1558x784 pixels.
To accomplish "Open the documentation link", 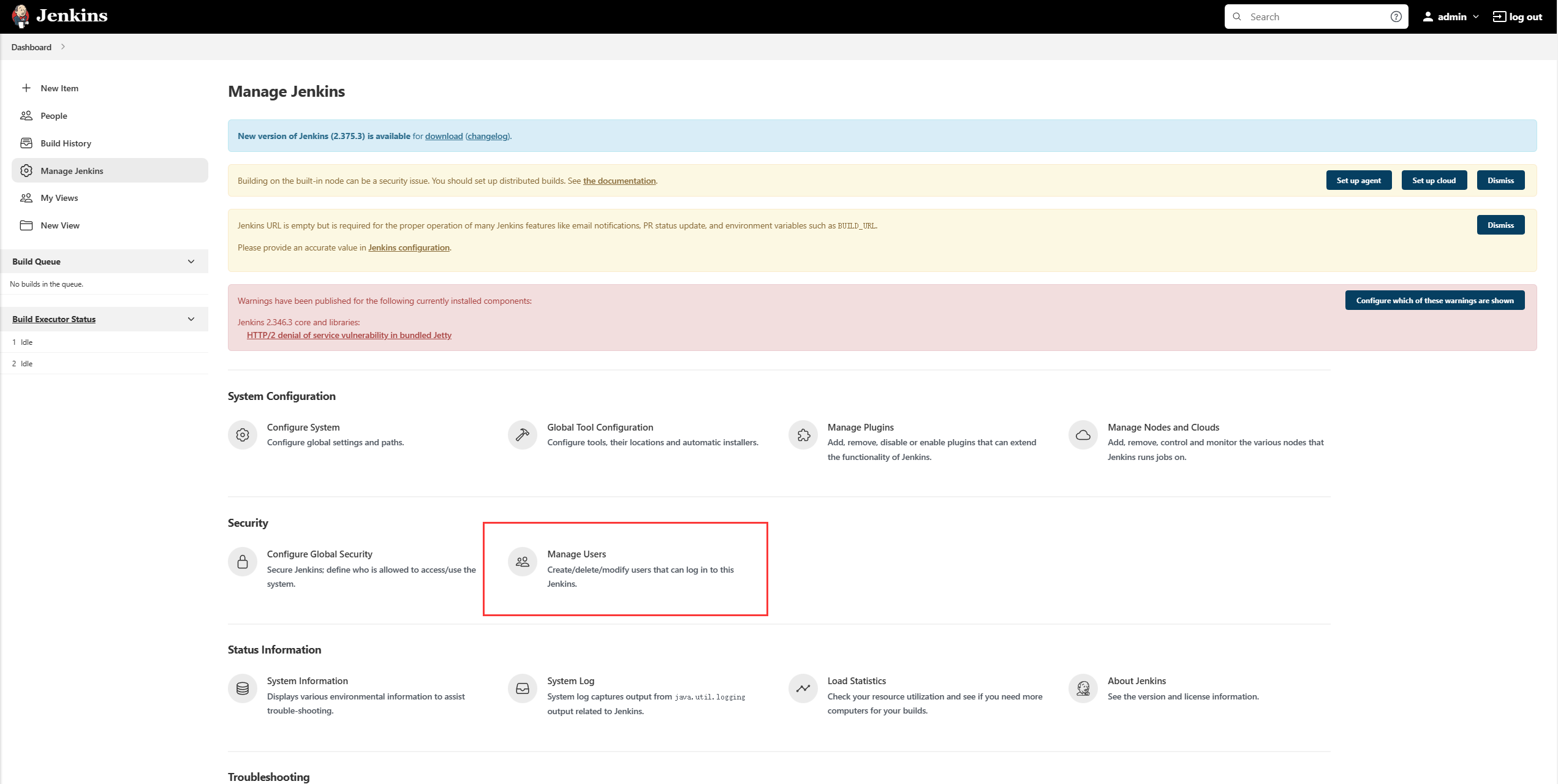I will click(619, 181).
